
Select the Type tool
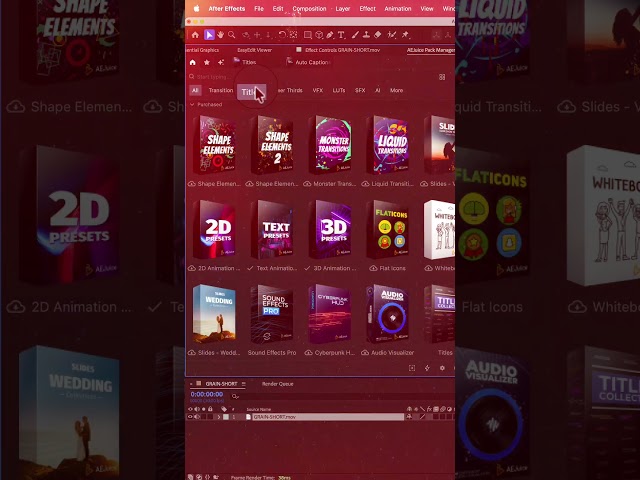coord(341,35)
